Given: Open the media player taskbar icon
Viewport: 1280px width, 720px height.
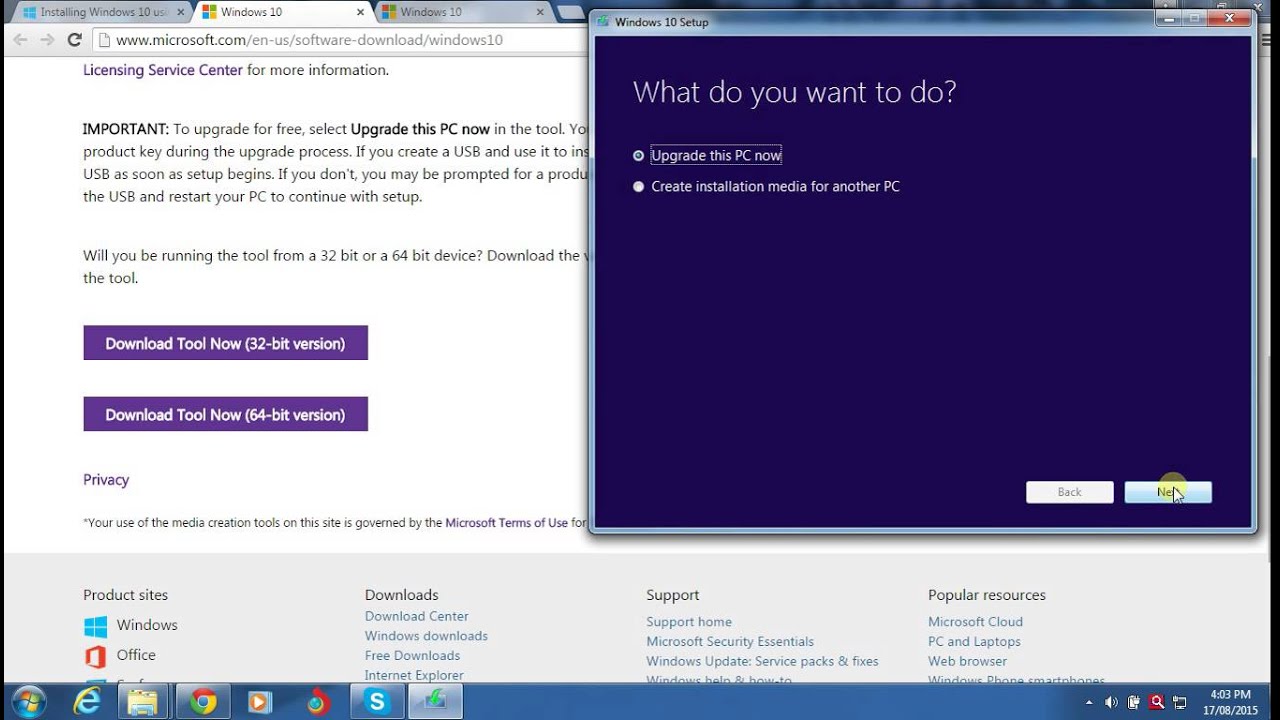Looking at the screenshot, I should (260, 702).
